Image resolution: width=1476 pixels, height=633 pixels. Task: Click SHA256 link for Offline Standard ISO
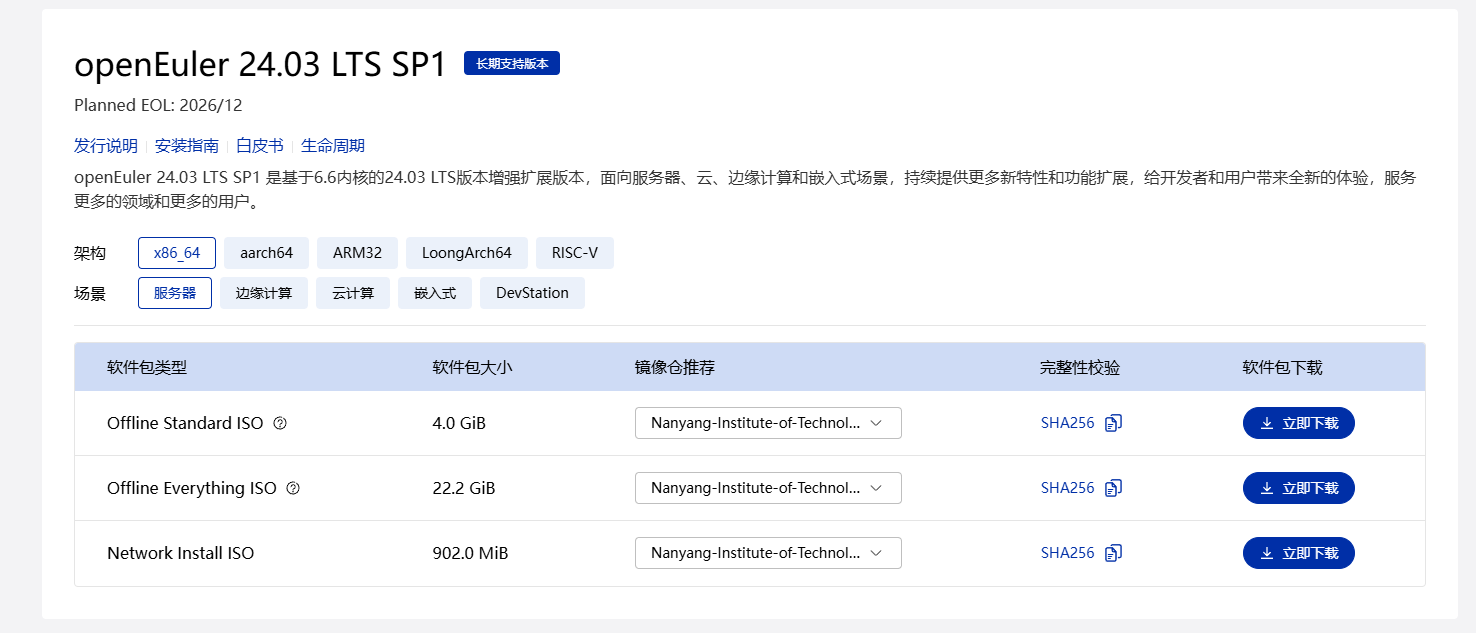(1068, 423)
